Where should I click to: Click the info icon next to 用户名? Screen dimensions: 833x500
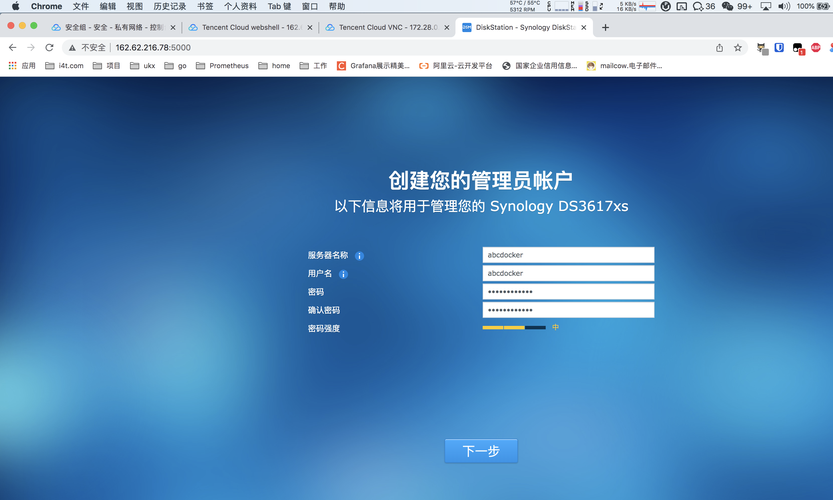click(x=343, y=274)
